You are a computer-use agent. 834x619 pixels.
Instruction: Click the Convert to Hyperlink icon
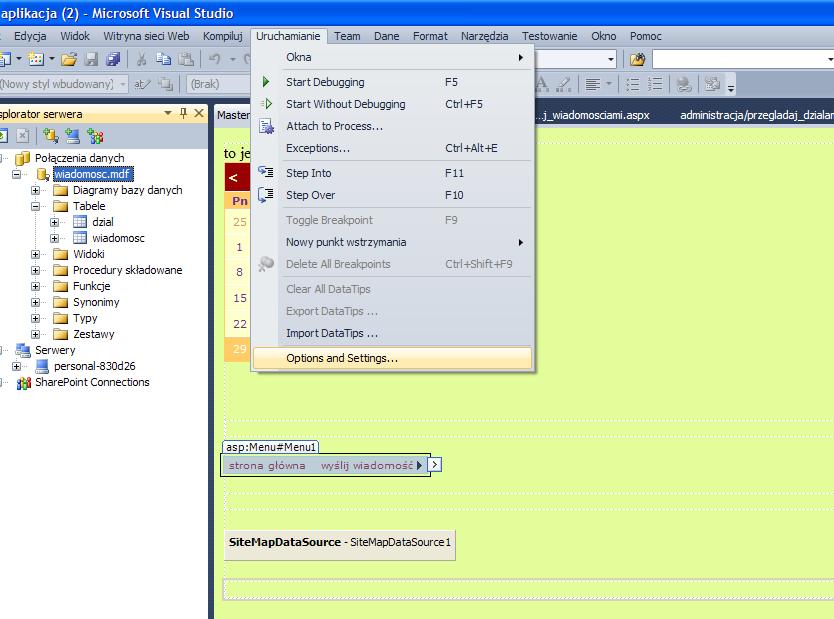(684, 84)
